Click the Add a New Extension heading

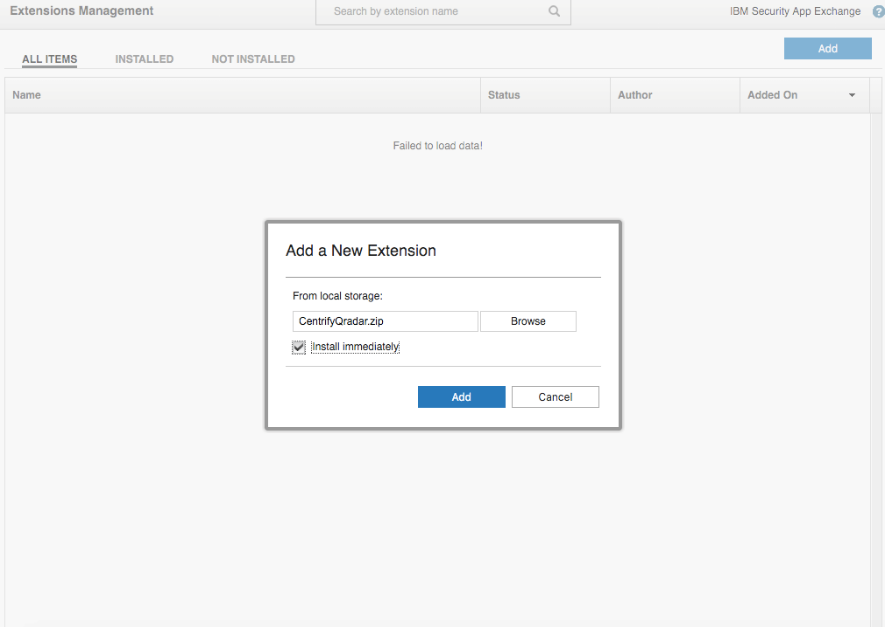point(361,251)
